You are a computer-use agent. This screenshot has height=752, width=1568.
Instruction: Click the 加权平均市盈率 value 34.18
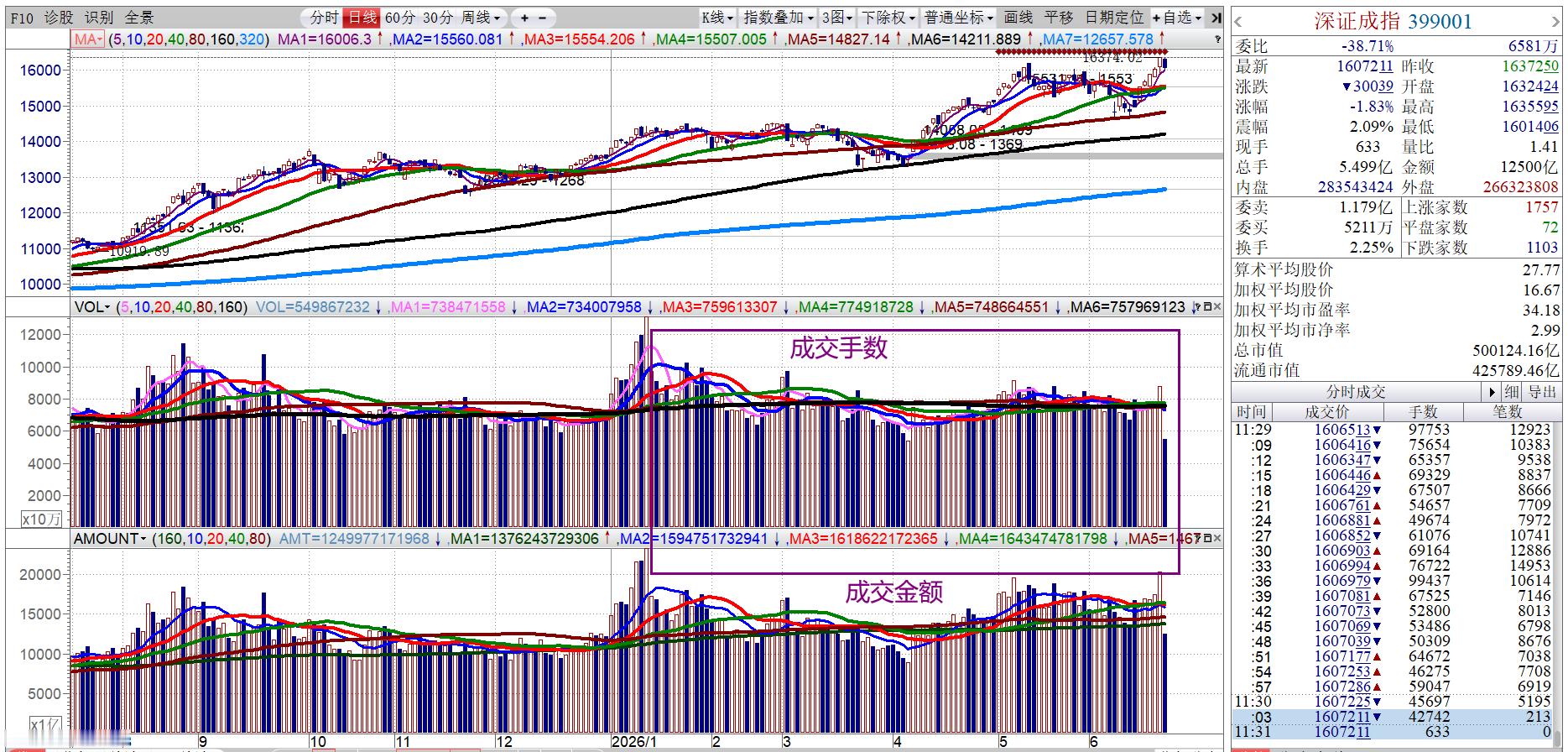click(1541, 310)
